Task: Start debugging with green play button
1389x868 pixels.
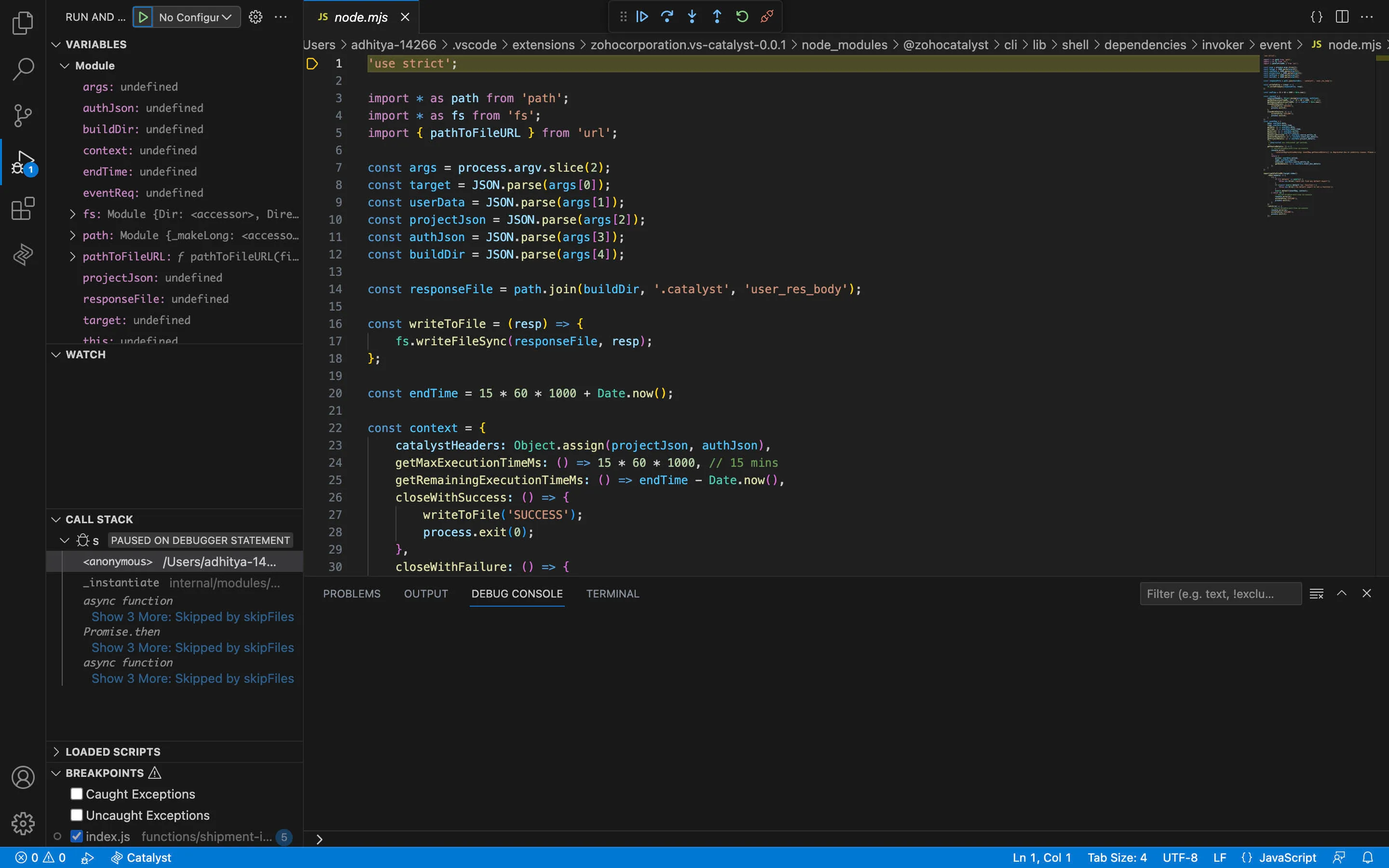Action: pyautogui.click(x=143, y=17)
